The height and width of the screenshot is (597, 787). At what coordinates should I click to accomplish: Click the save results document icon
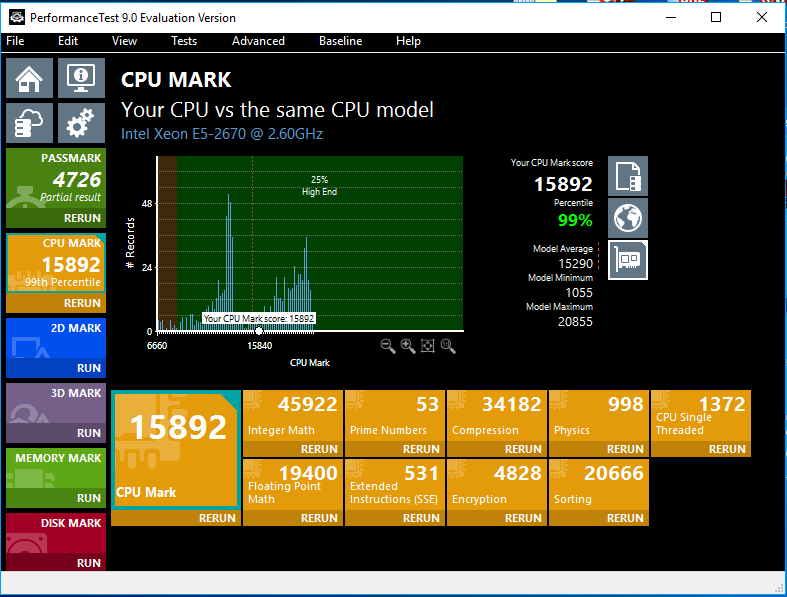point(628,176)
